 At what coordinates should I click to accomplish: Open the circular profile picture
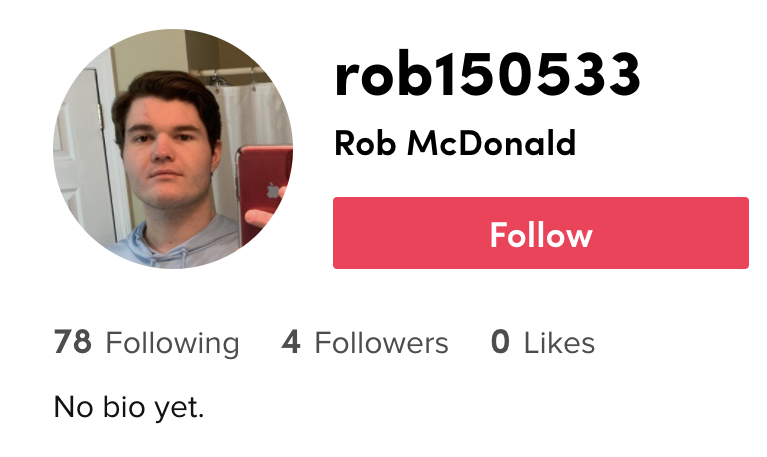point(173,149)
